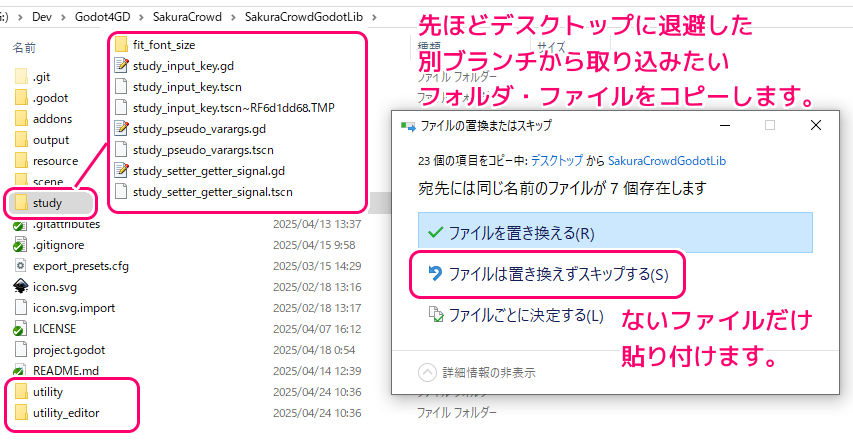The width and height of the screenshot is (853, 442).
Task: Click the export_presets.cfg gear file icon
Action: click(21, 266)
